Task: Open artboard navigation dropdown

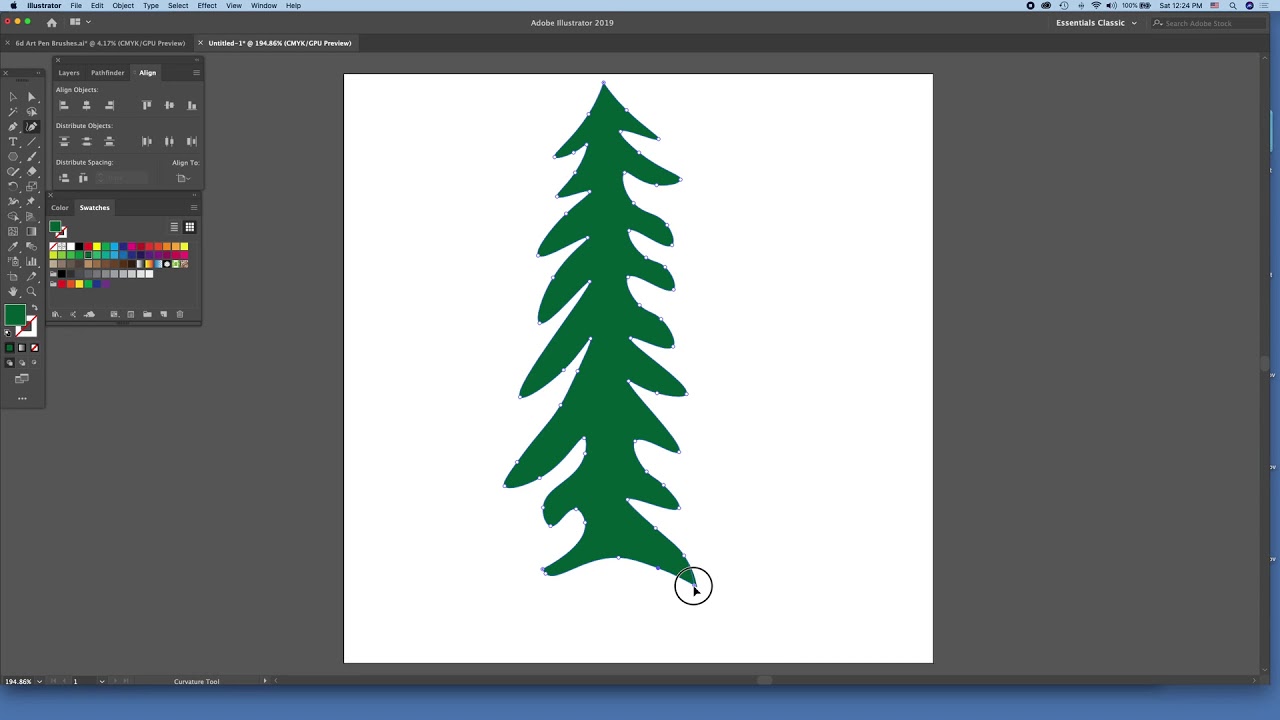Action: (x=101, y=682)
